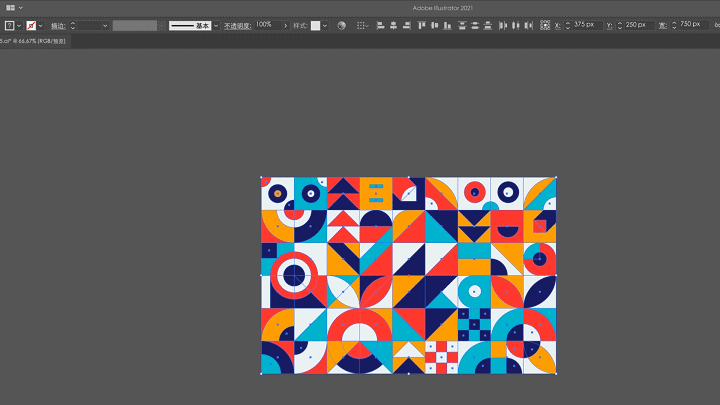Click the geometric pattern artwork on the canvas

click(408, 276)
